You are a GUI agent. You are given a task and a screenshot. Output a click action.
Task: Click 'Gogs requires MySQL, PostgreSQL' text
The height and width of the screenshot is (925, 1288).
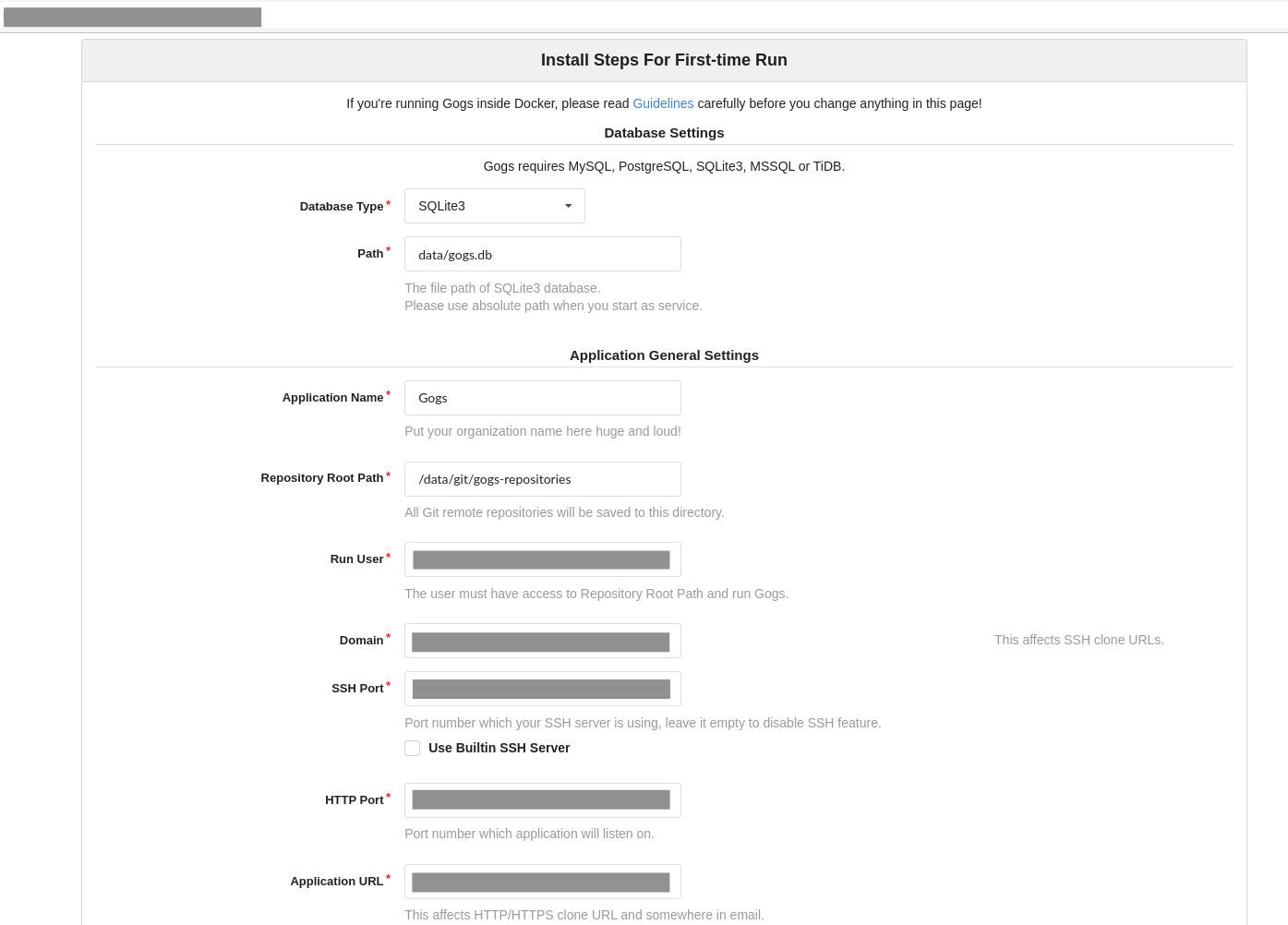coord(664,166)
